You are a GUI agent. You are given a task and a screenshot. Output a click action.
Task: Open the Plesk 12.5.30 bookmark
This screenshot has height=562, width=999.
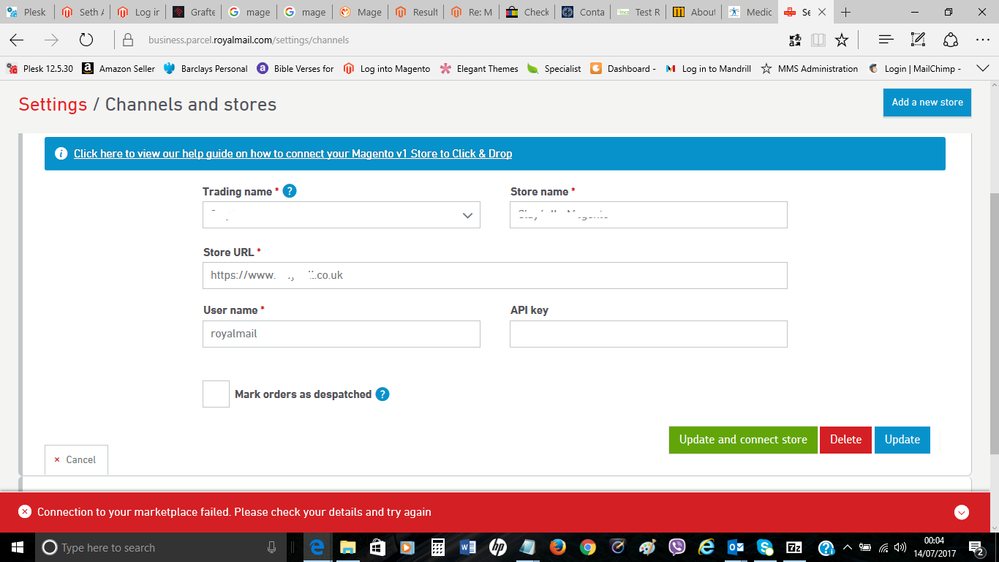(x=40, y=68)
